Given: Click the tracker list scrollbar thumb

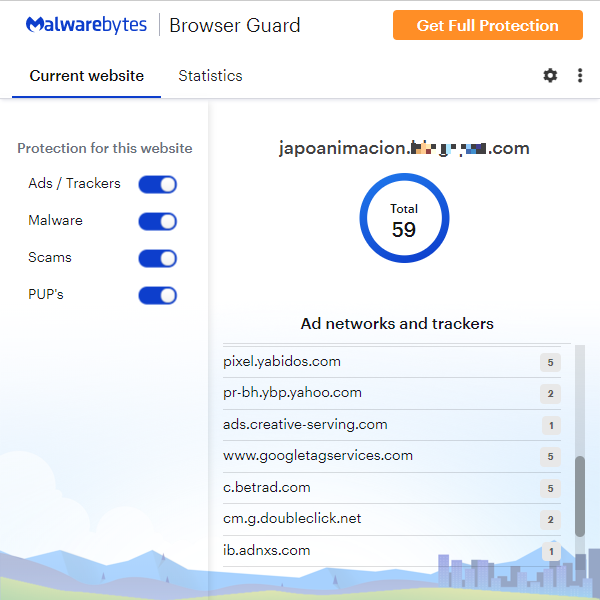Looking at the screenshot, I should (x=580, y=496).
